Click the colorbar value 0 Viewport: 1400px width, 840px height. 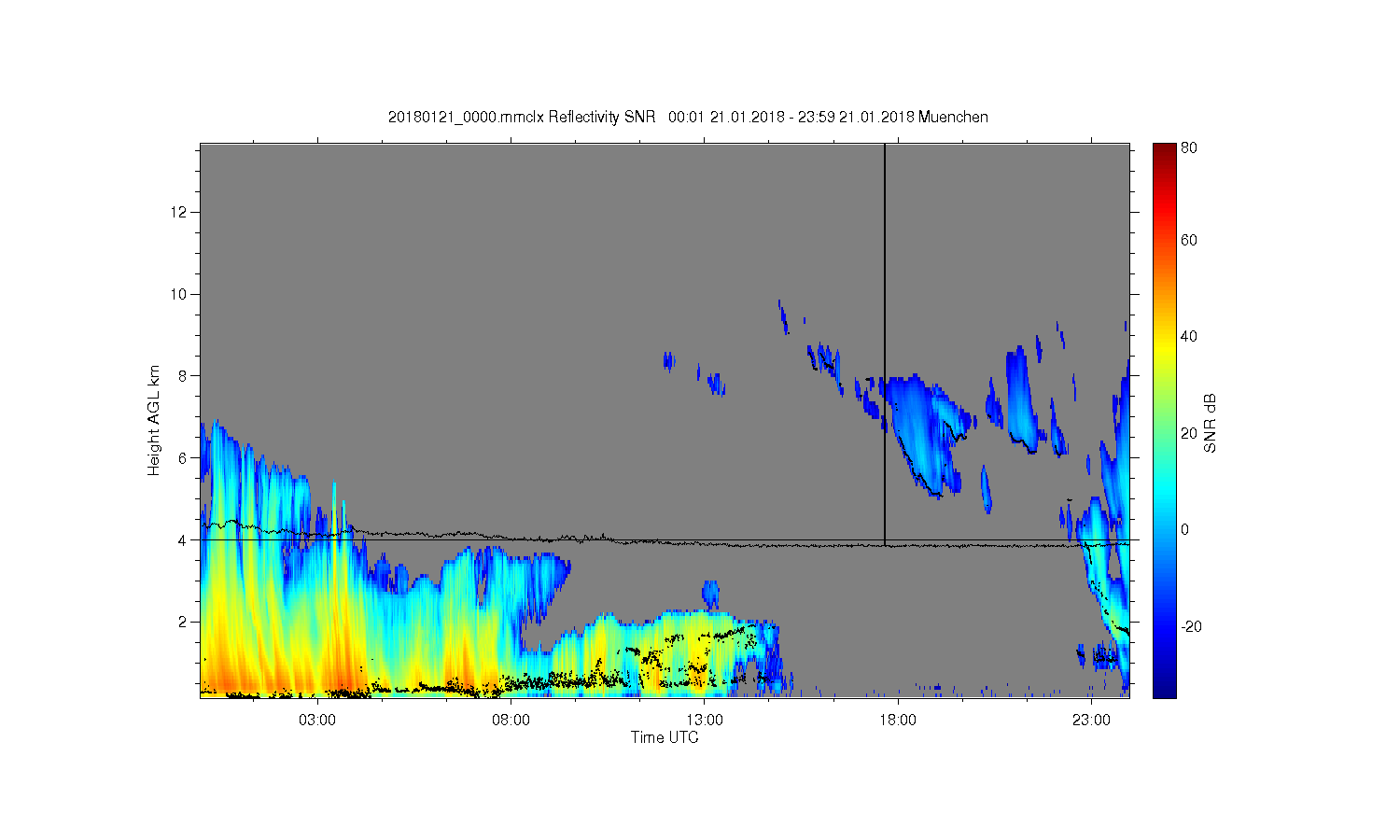click(1185, 529)
